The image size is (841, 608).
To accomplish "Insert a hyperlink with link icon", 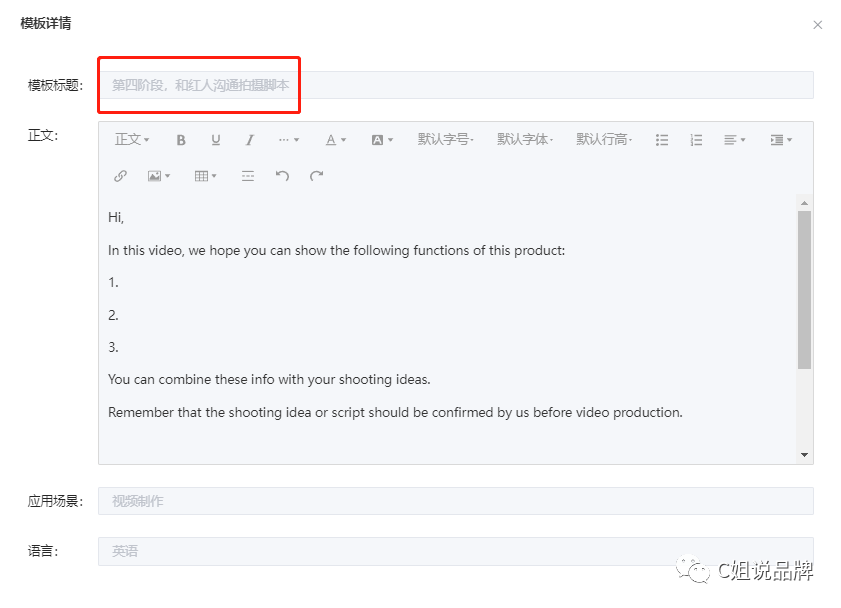I will tap(120, 176).
